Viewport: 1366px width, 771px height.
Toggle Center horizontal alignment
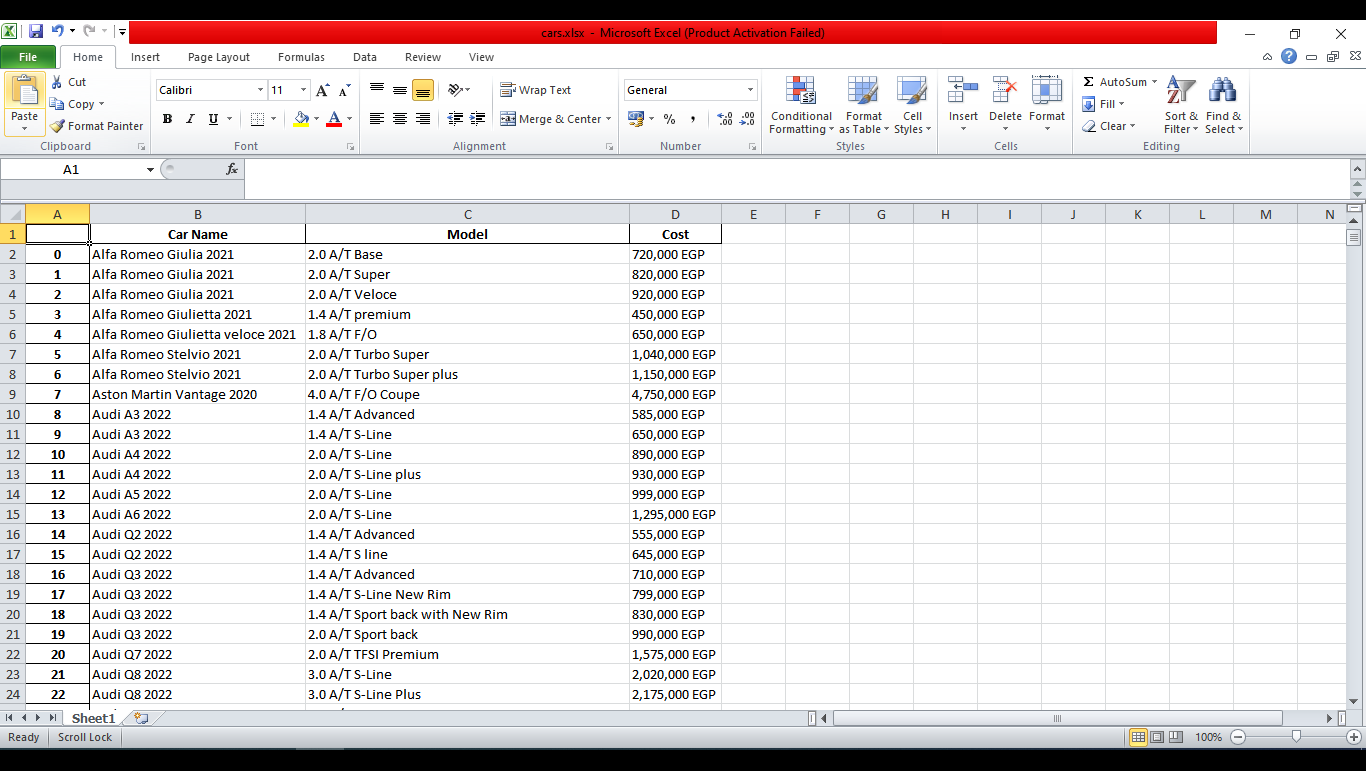coord(400,119)
